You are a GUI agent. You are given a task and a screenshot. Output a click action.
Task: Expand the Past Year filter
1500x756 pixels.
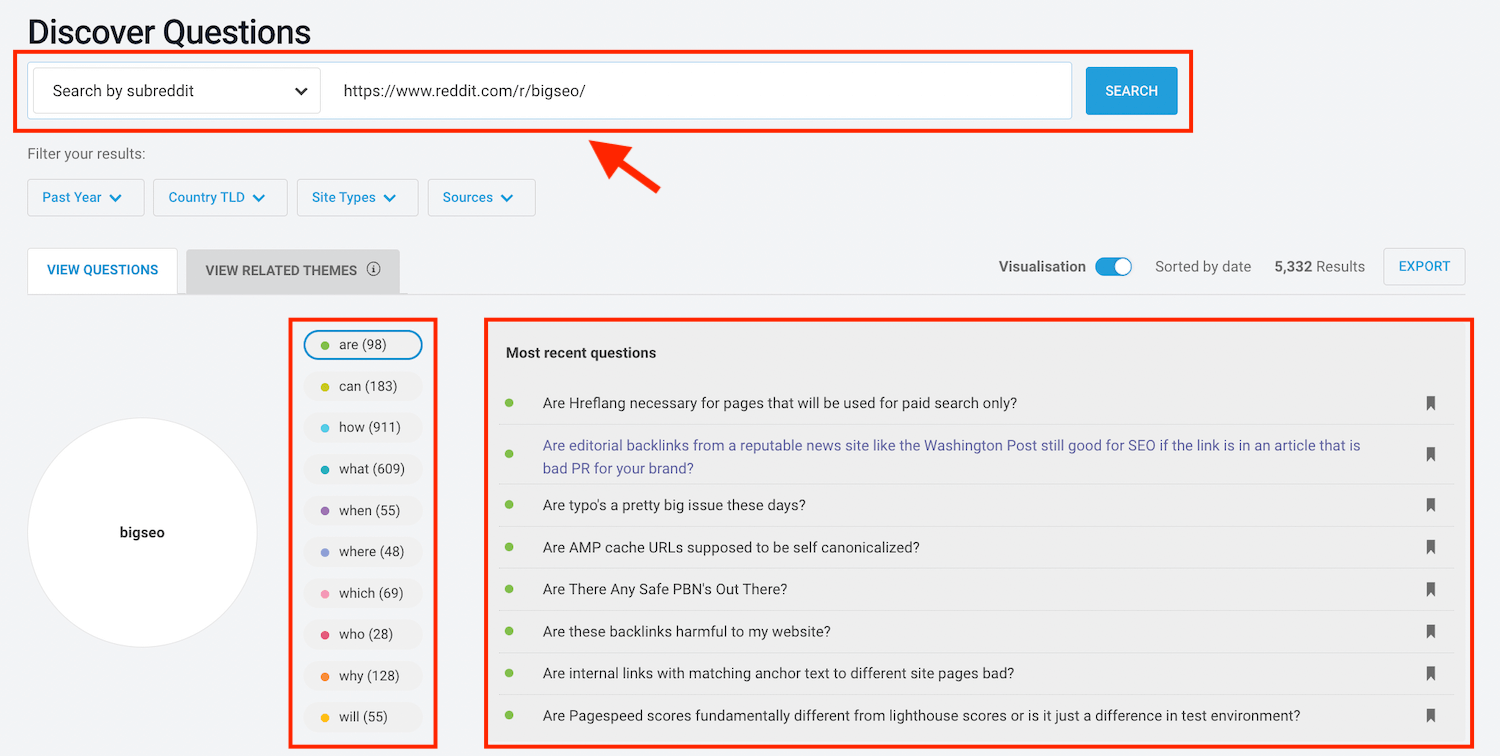85,197
